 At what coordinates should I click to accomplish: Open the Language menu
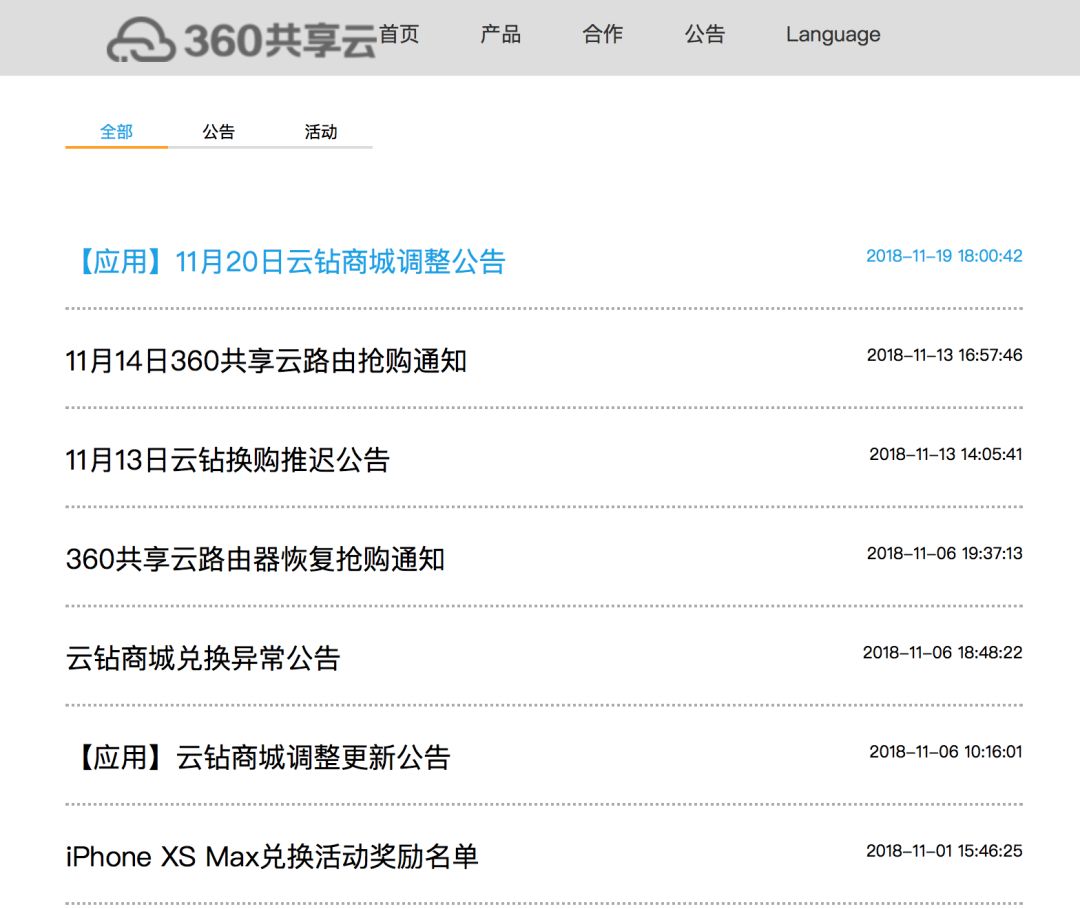pos(833,34)
